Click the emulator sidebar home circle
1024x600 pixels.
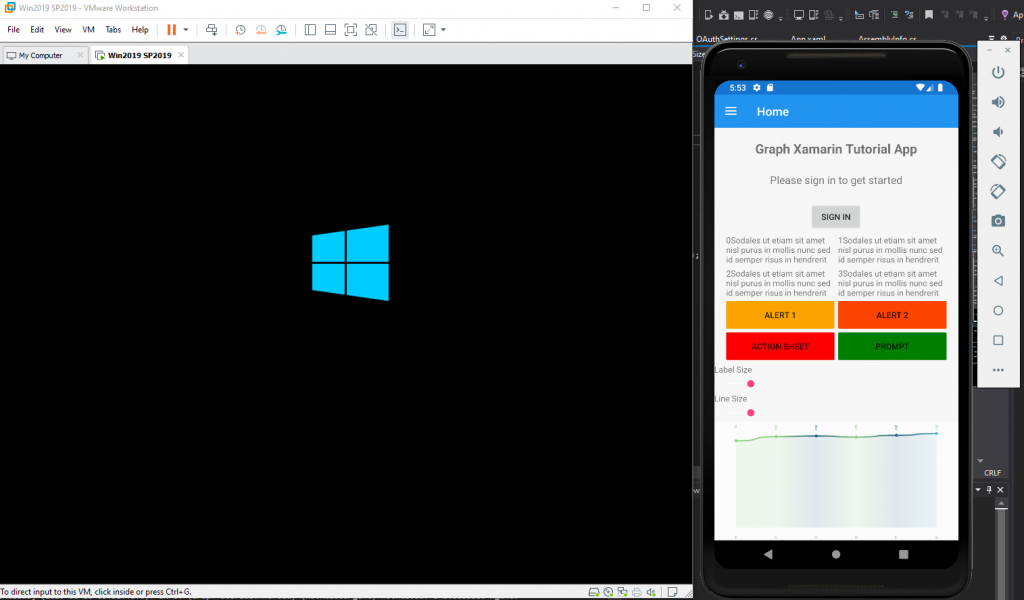click(x=998, y=311)
